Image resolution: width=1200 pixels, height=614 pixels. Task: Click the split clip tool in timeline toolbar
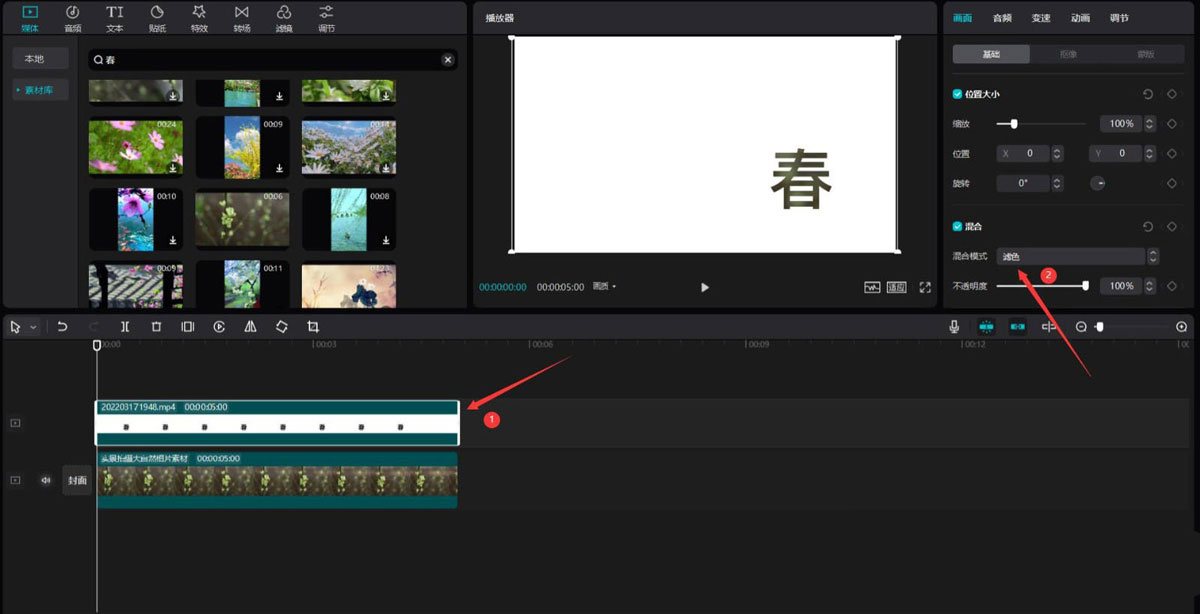coord(125,326)
